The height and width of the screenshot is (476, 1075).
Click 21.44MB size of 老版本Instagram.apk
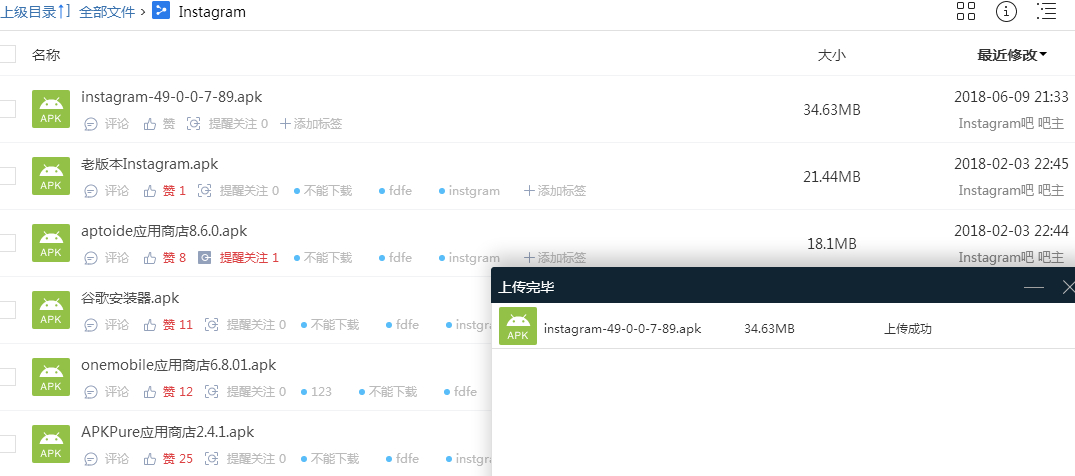click(832, 177)
